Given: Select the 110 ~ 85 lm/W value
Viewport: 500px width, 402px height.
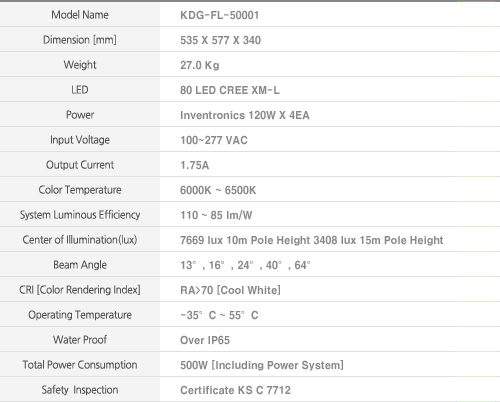Looking at the screenshot, I should pos(216,215).
